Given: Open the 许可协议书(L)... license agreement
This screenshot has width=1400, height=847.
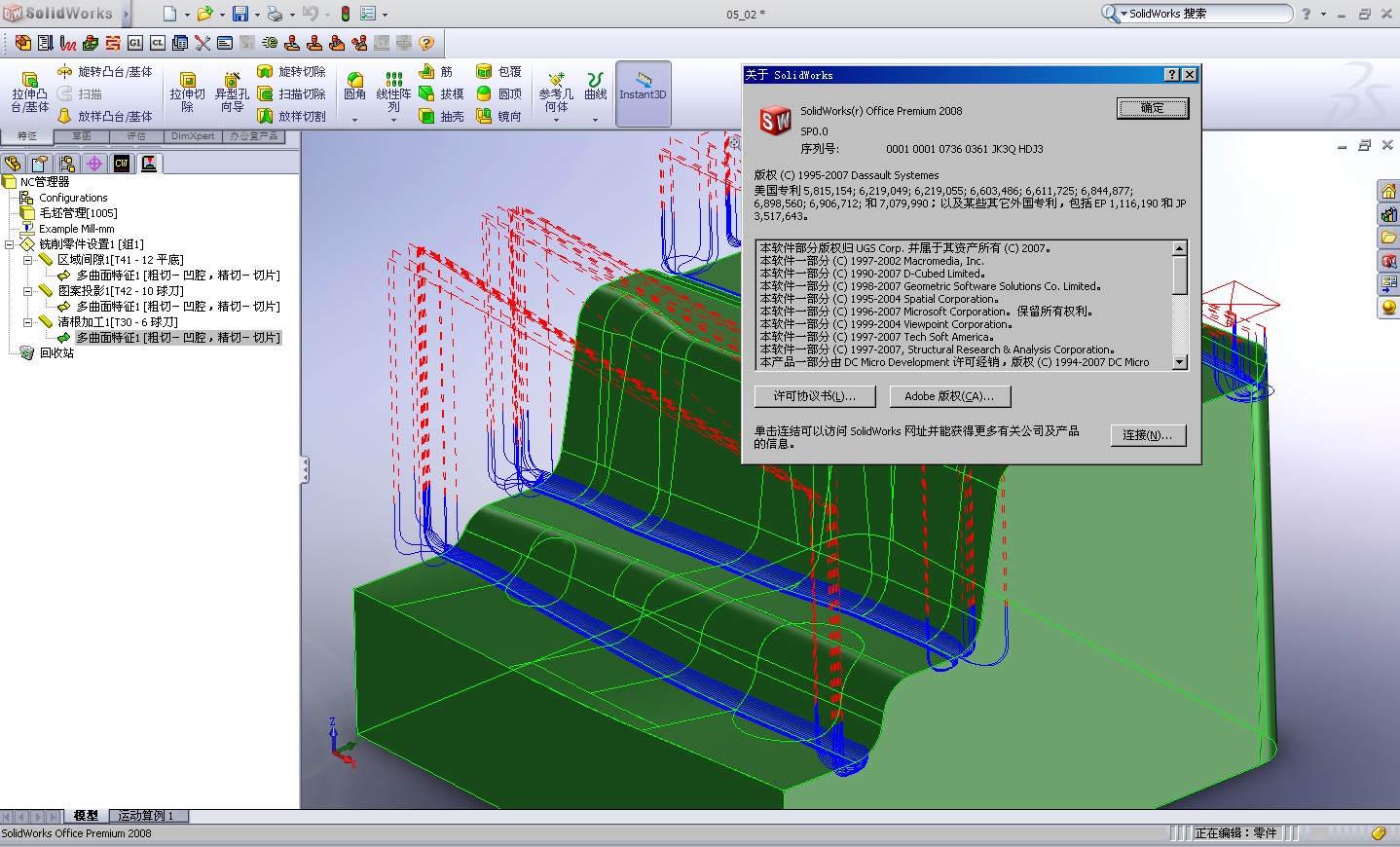Looking at the screenshot, I should [815, 396].
